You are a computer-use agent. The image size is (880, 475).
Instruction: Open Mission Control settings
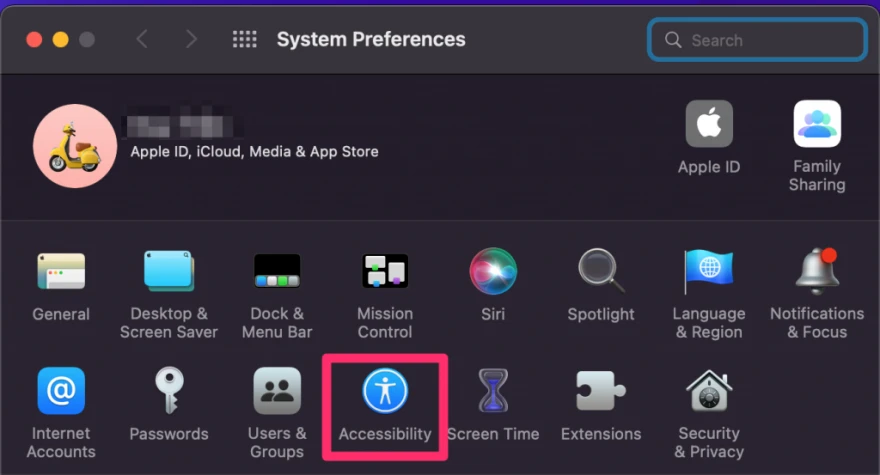385,272
